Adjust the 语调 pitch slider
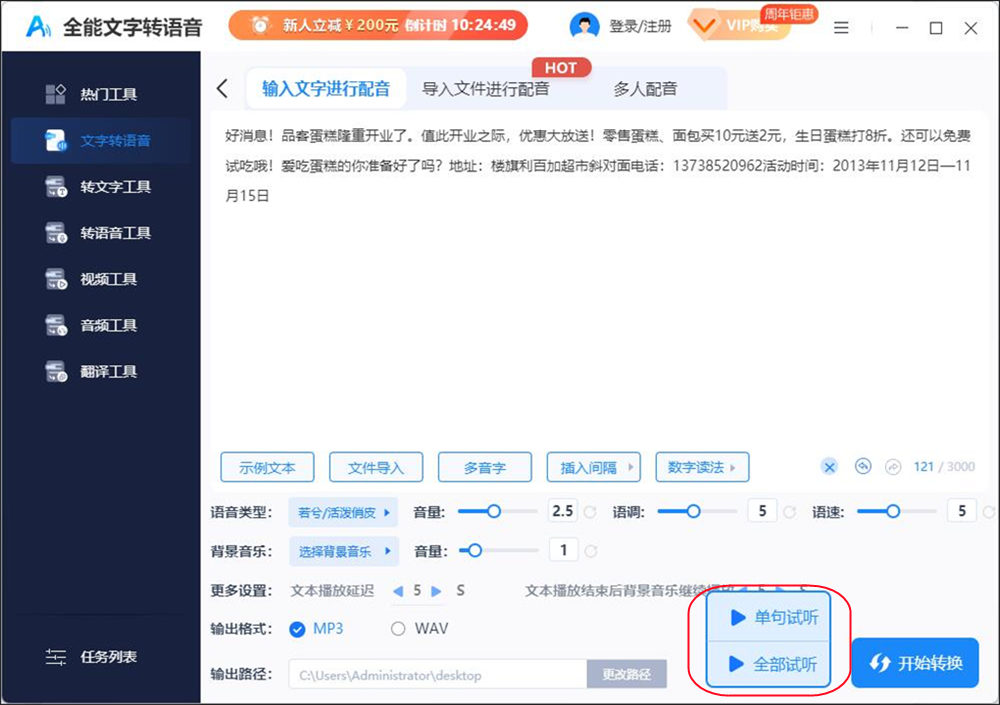 pos(694,511)
